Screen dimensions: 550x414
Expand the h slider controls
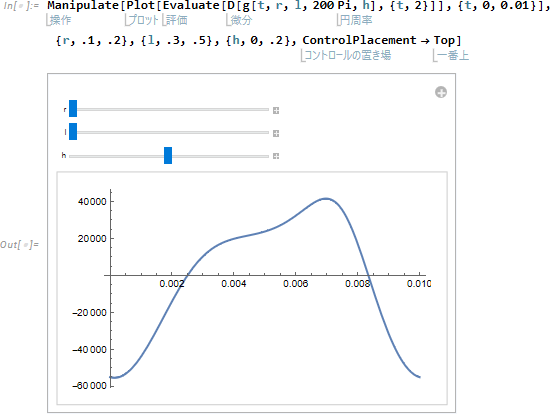click(276, 156)
